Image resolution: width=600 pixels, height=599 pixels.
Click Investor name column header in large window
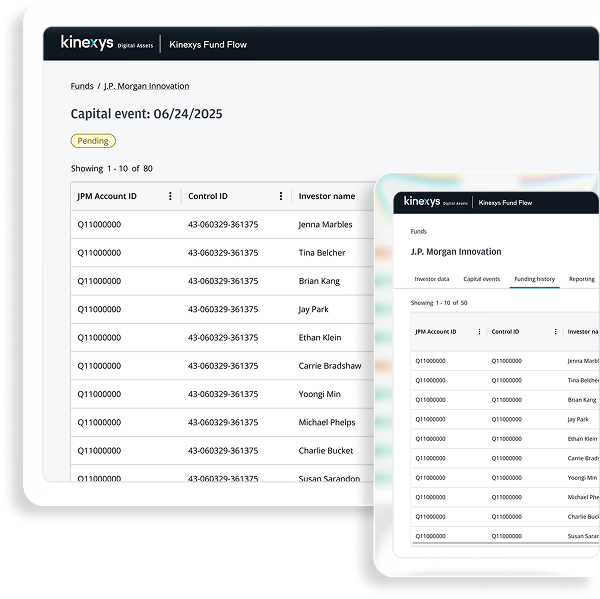coord(327,196)
